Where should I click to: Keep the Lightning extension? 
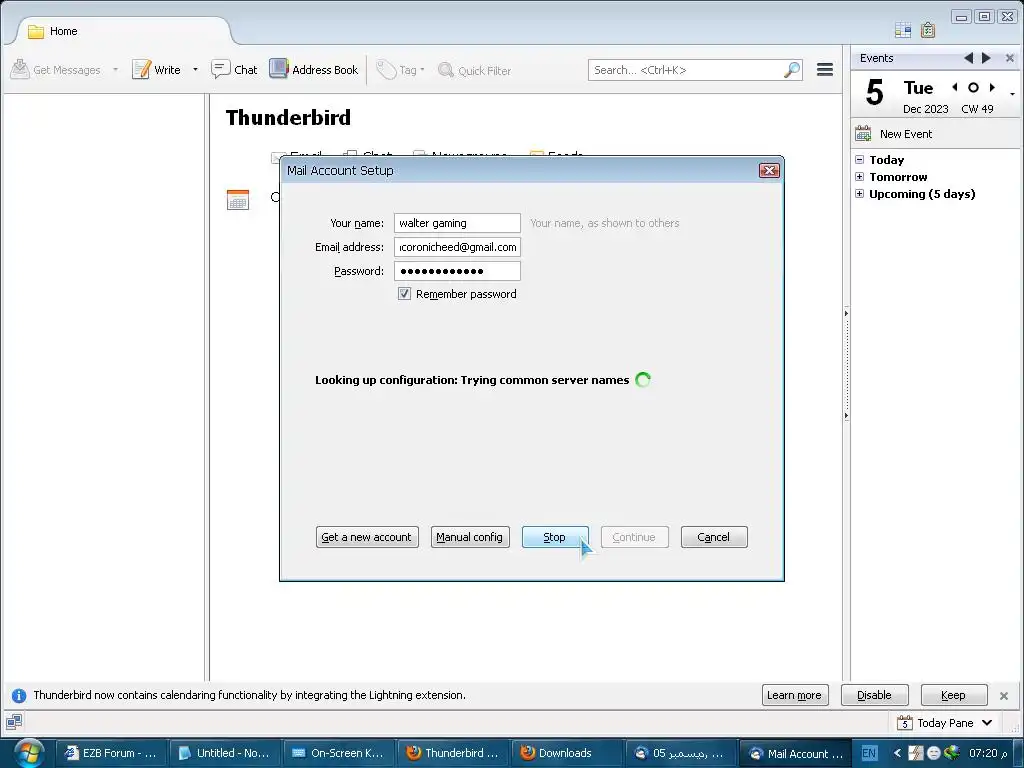point(953,695)
